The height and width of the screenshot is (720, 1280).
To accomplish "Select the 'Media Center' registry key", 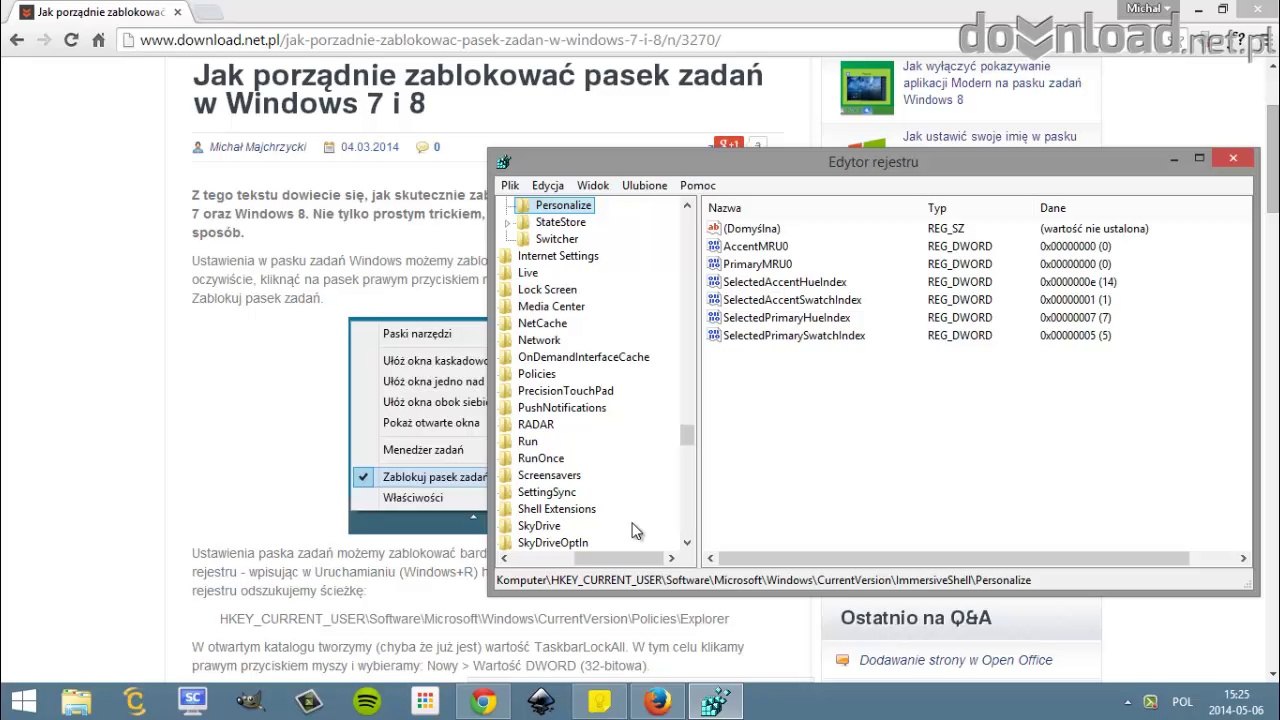I will pos(551,307).
